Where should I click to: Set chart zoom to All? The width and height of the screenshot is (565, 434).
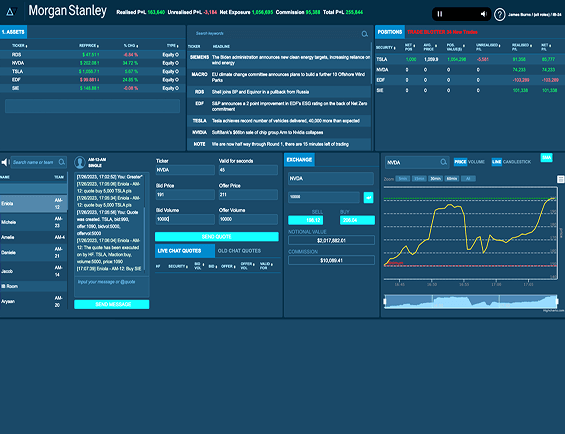468,179
